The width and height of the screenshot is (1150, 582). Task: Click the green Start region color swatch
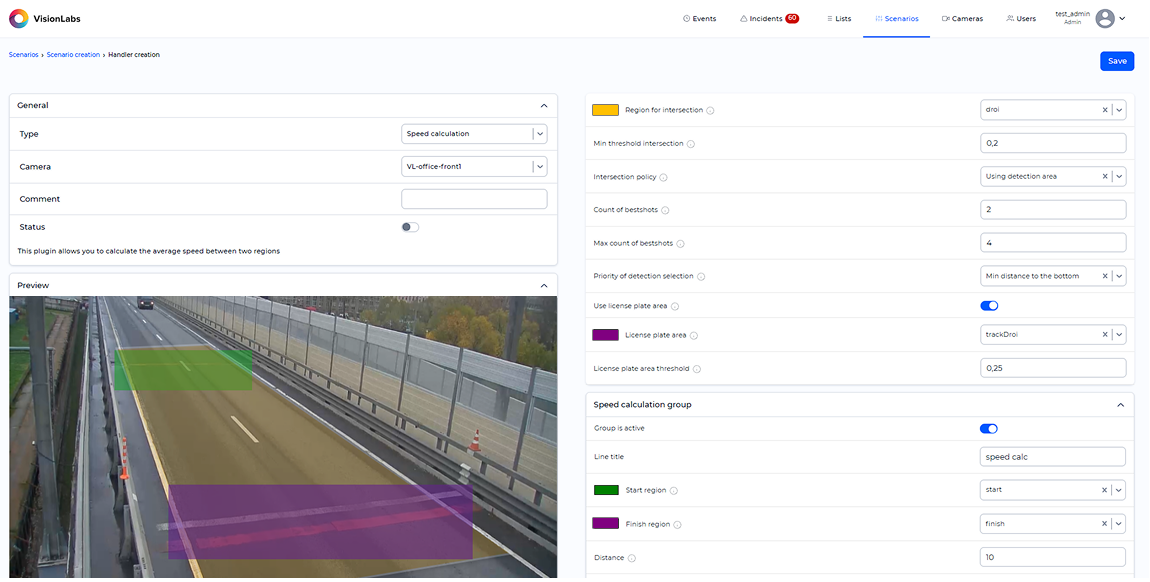click(606, 490)
